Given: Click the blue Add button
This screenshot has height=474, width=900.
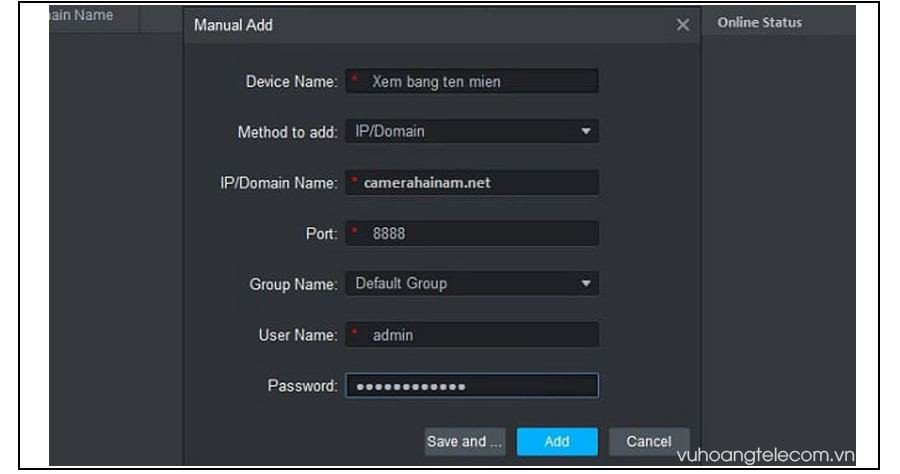Looking at the screenshot, I should click(557, 441).
